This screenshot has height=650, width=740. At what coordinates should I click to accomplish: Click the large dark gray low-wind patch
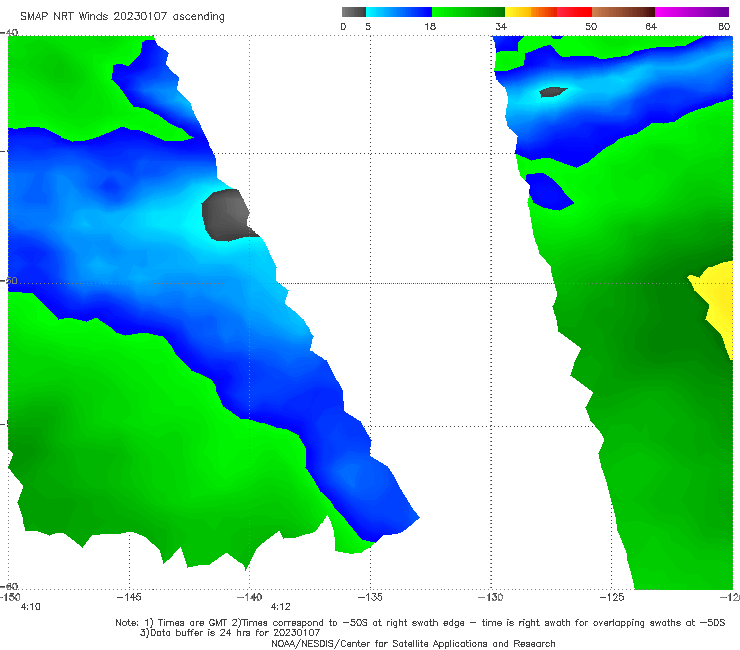(227, 215)
